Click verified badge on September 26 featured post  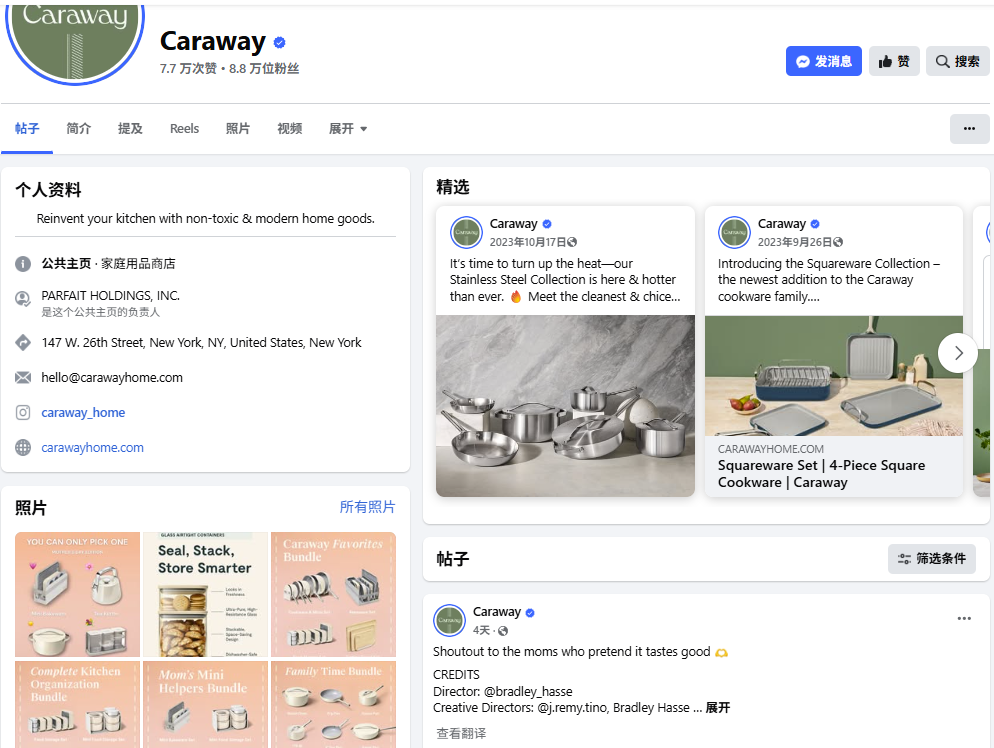click(x=815, y=224)
